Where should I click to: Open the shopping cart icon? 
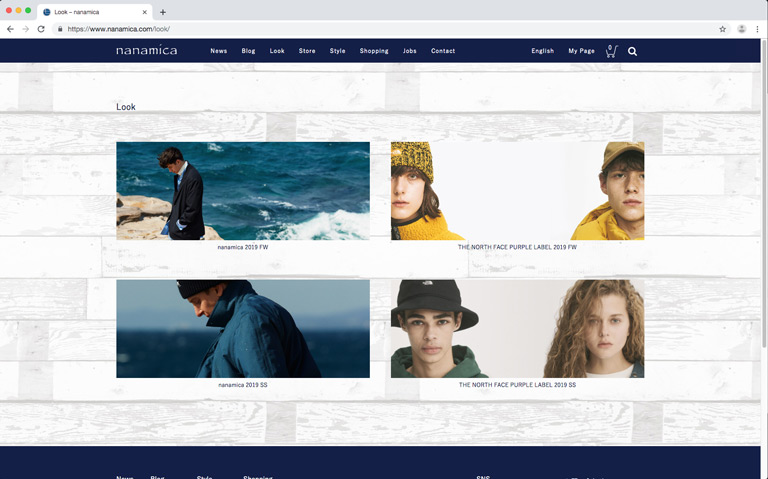click(x=611, y=51)
